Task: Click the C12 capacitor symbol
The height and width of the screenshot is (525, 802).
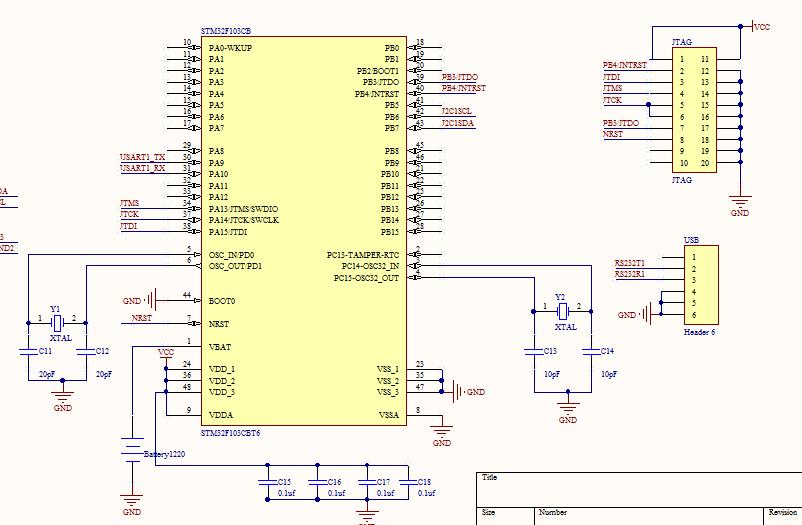Action: click(86, 351)
